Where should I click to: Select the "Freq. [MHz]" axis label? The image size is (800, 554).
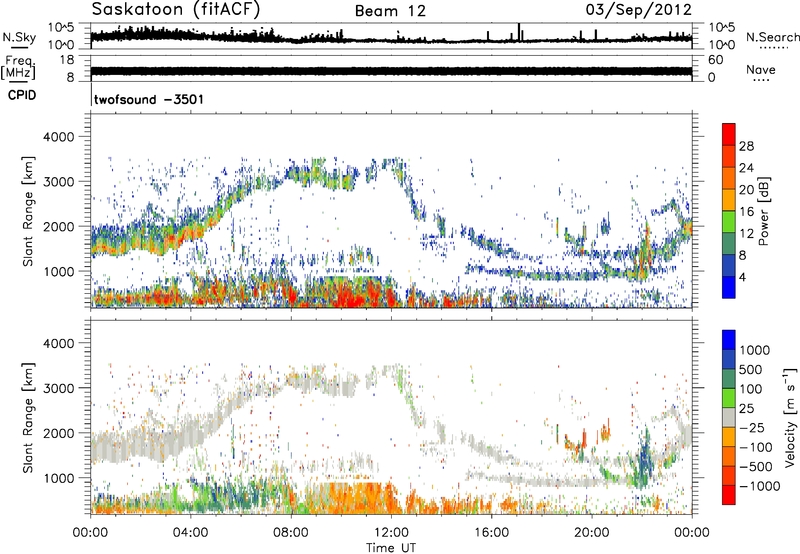(x=19, y=67)
